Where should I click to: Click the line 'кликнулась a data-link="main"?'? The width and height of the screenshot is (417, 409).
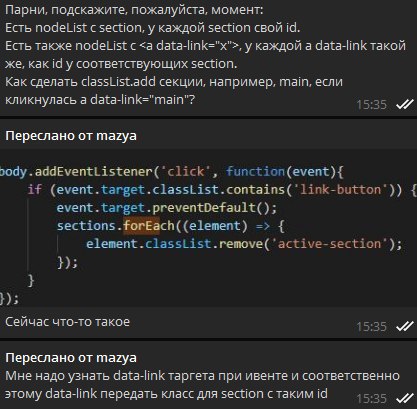pyautogui.click(x=100, y=100)
